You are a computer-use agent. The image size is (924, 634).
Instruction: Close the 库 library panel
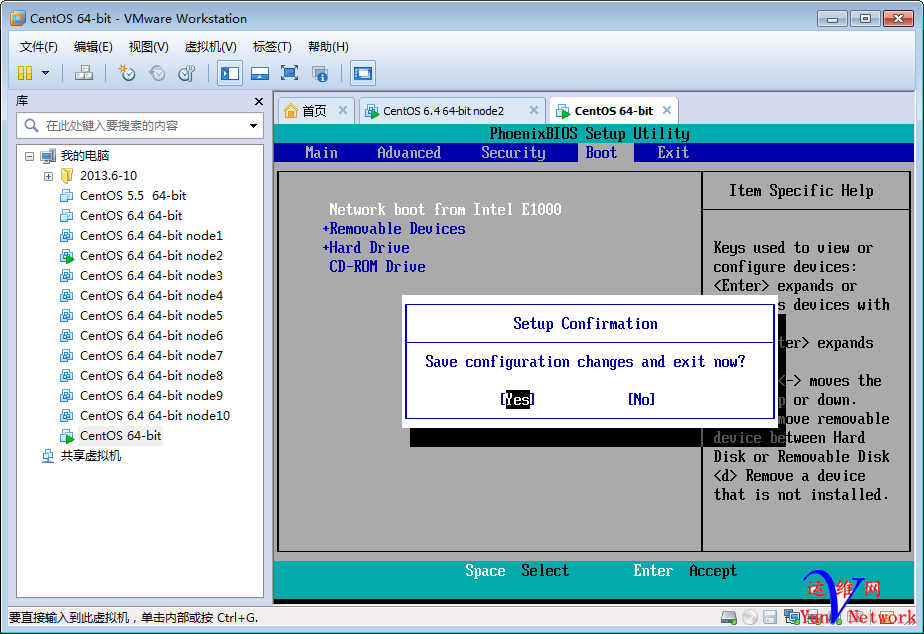pos(259,101)
